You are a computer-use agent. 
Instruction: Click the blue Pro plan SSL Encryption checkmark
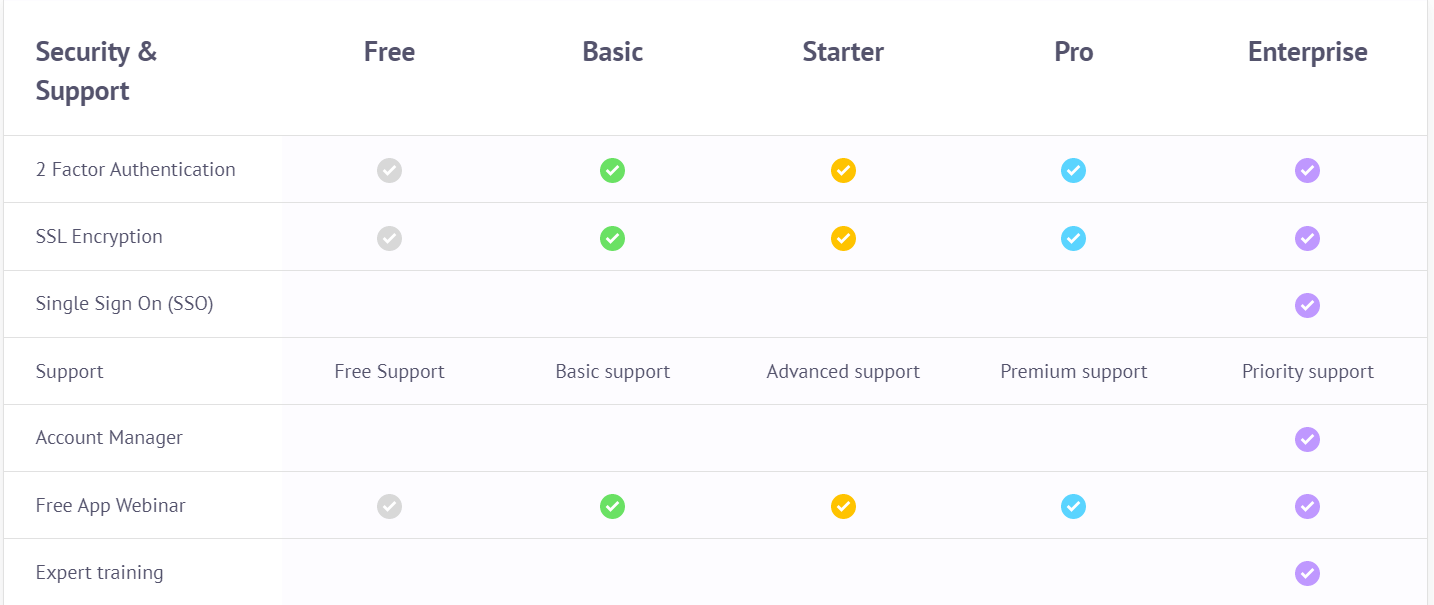pos(1073,238)
